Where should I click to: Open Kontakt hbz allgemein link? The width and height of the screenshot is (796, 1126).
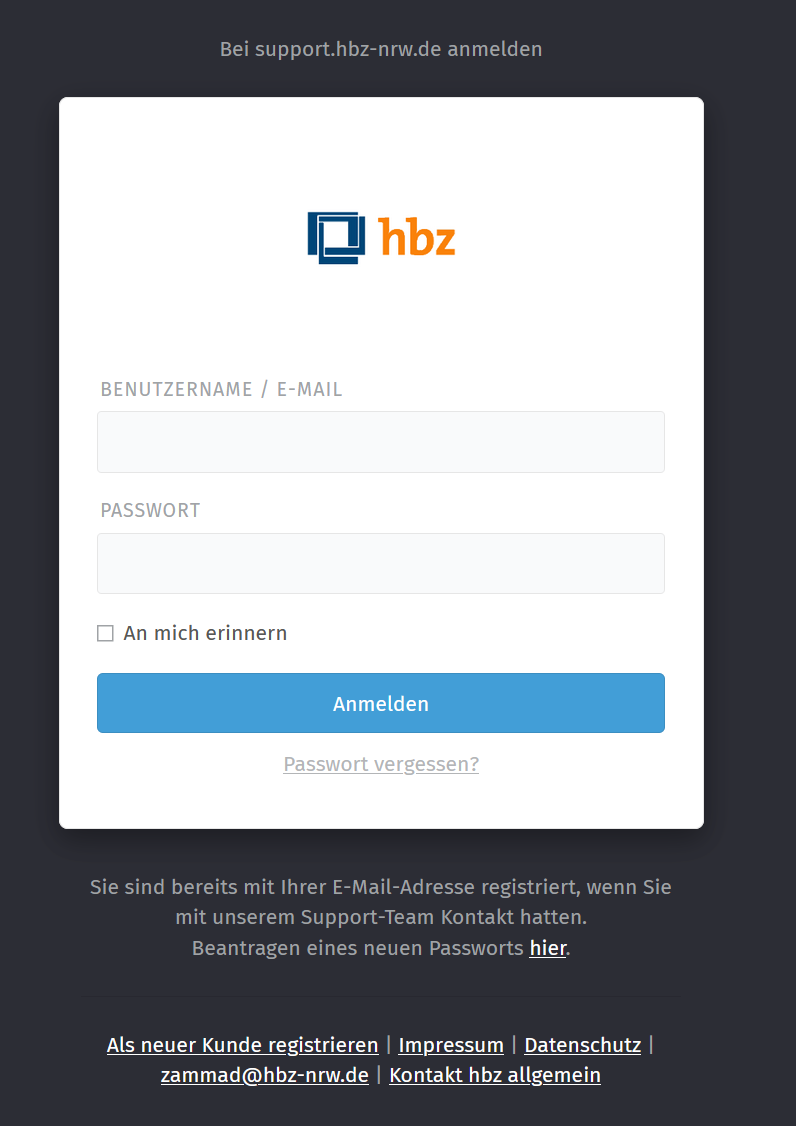[x=495, y=1075]
